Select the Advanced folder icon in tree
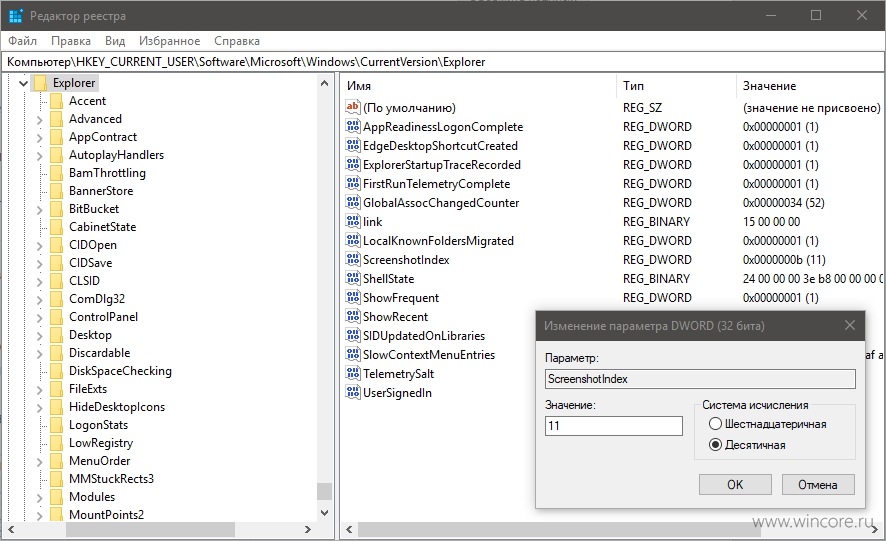 57,119
